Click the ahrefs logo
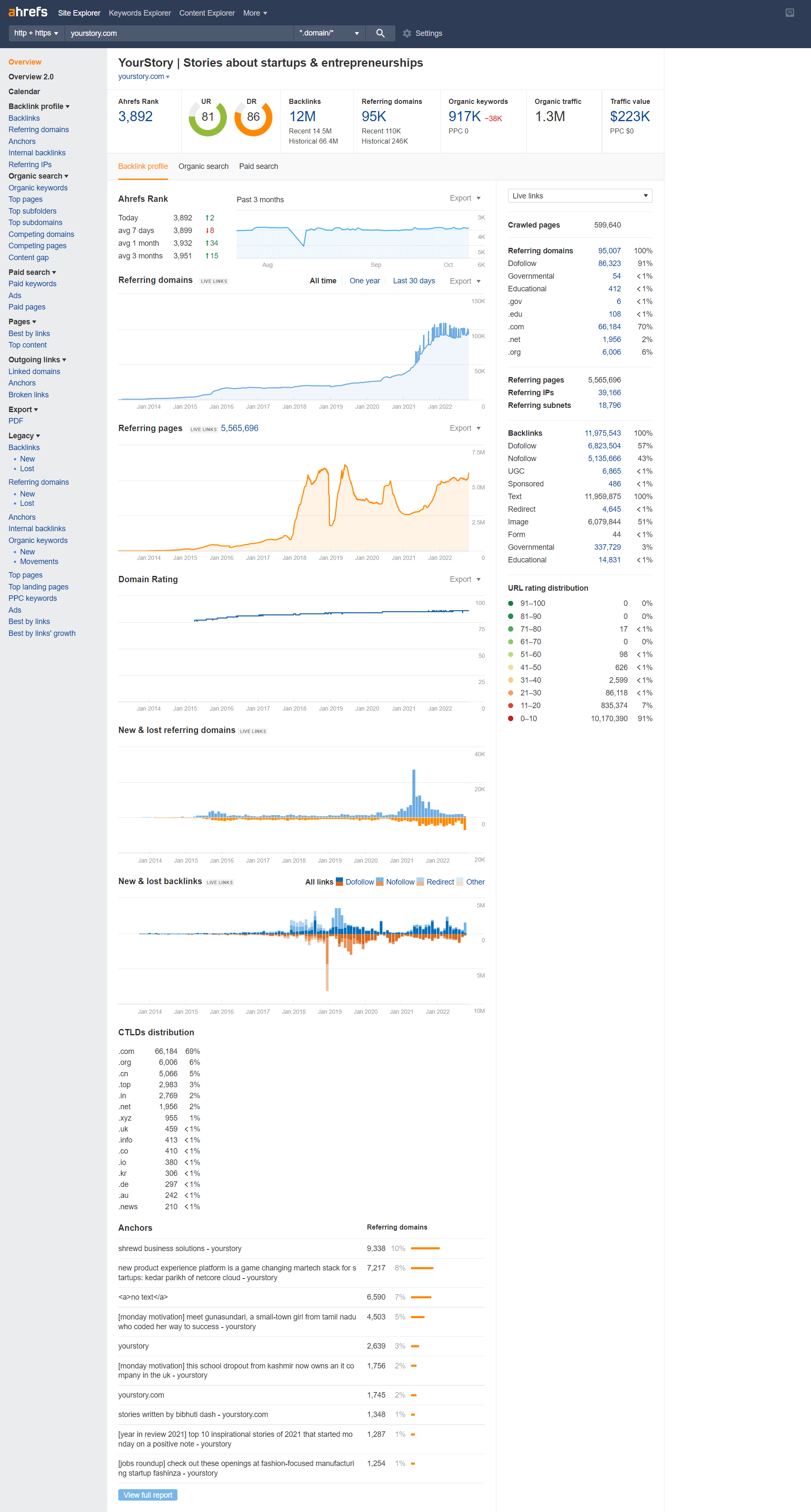This screenshot has height=1512, width=811. click(x=27, y=12)
